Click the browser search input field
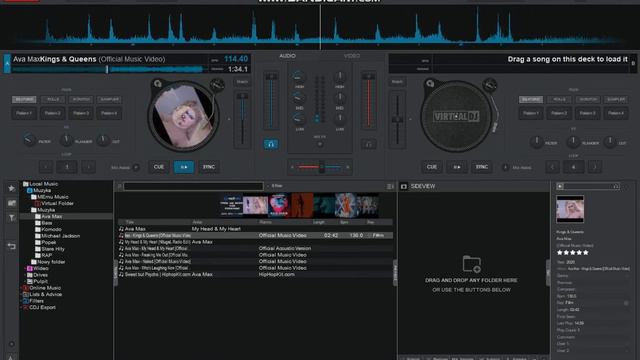This screenshot has height=360, width=640. coord(193,187)
